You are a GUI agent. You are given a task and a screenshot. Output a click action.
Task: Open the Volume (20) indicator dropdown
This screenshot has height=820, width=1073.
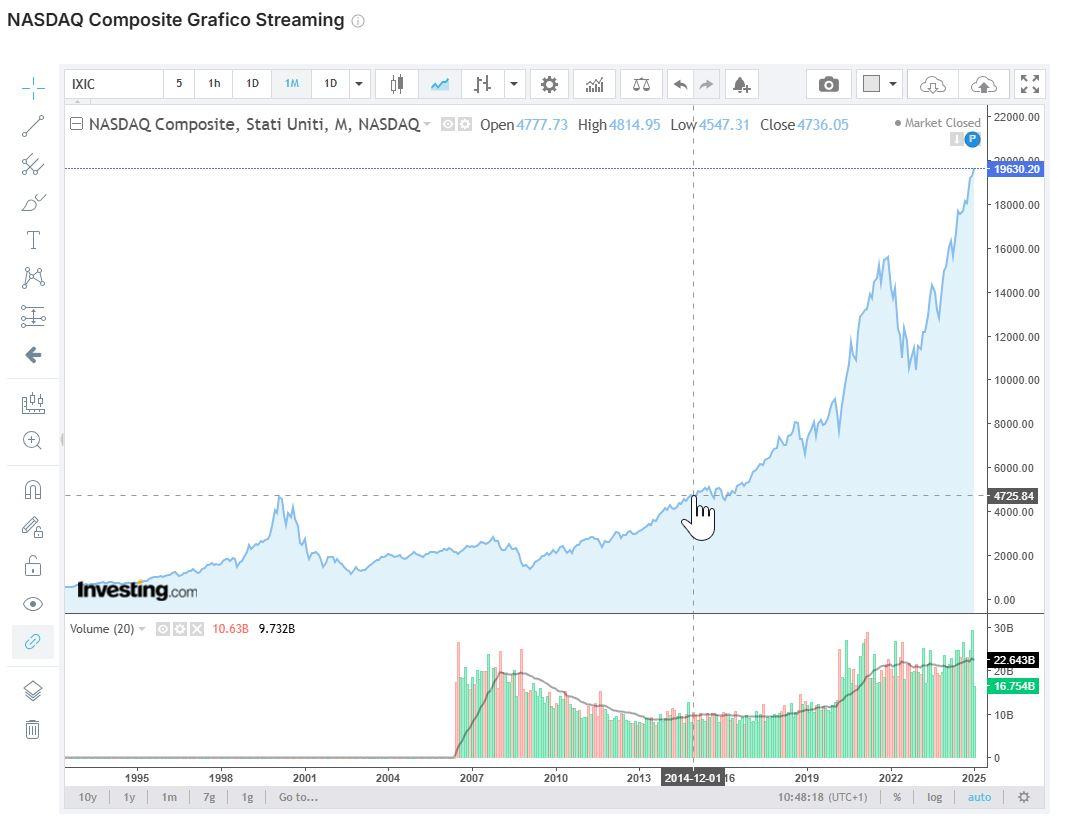coord(141,629)
